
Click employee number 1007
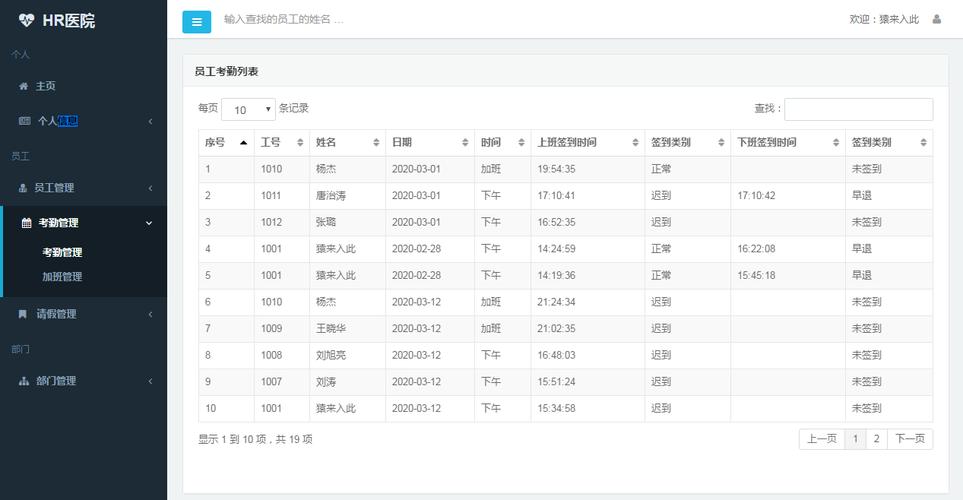coord(271,381)
